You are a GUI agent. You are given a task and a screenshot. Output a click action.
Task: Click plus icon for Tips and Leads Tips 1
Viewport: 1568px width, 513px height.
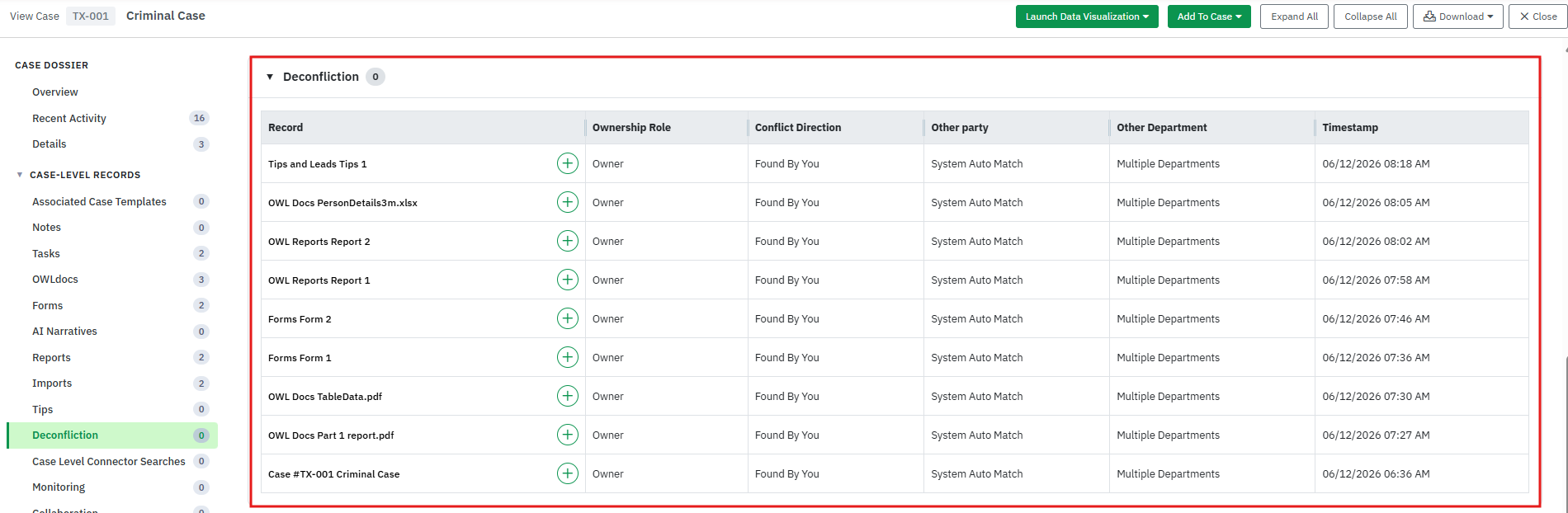point(568,163)
